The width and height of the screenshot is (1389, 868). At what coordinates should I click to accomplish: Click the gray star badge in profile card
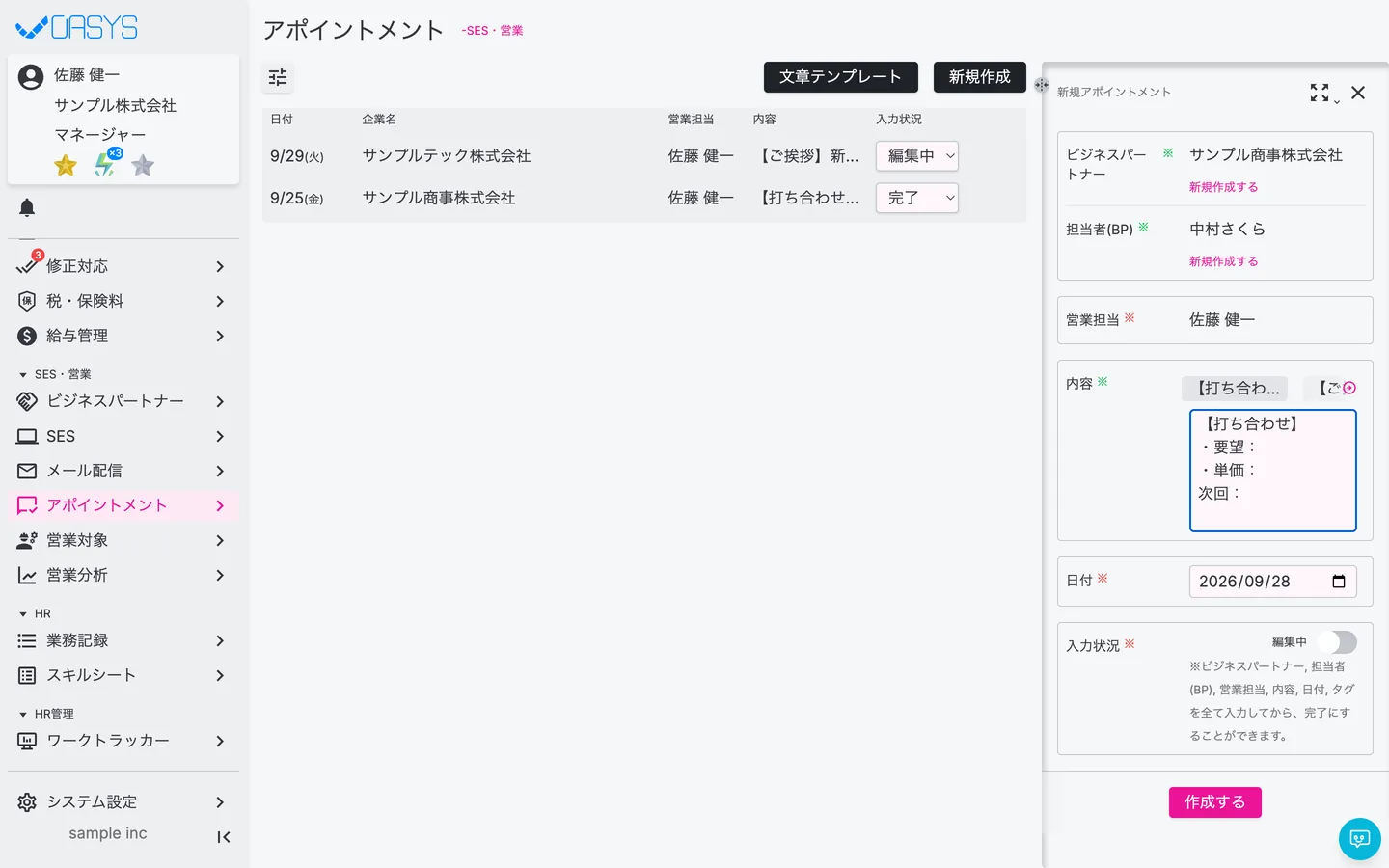point(143,165)
